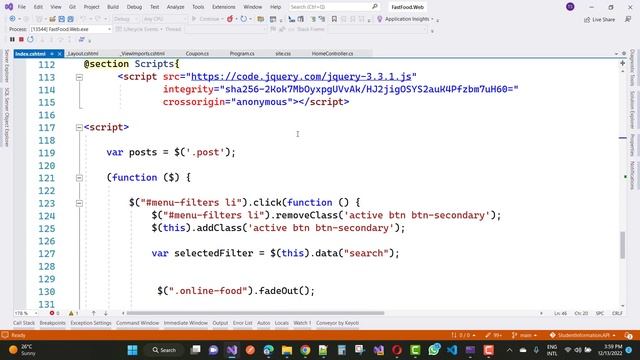The image size is (640, 360).
Task: Switch to the _Layout.cshtml tab
Action: [83, 53]
